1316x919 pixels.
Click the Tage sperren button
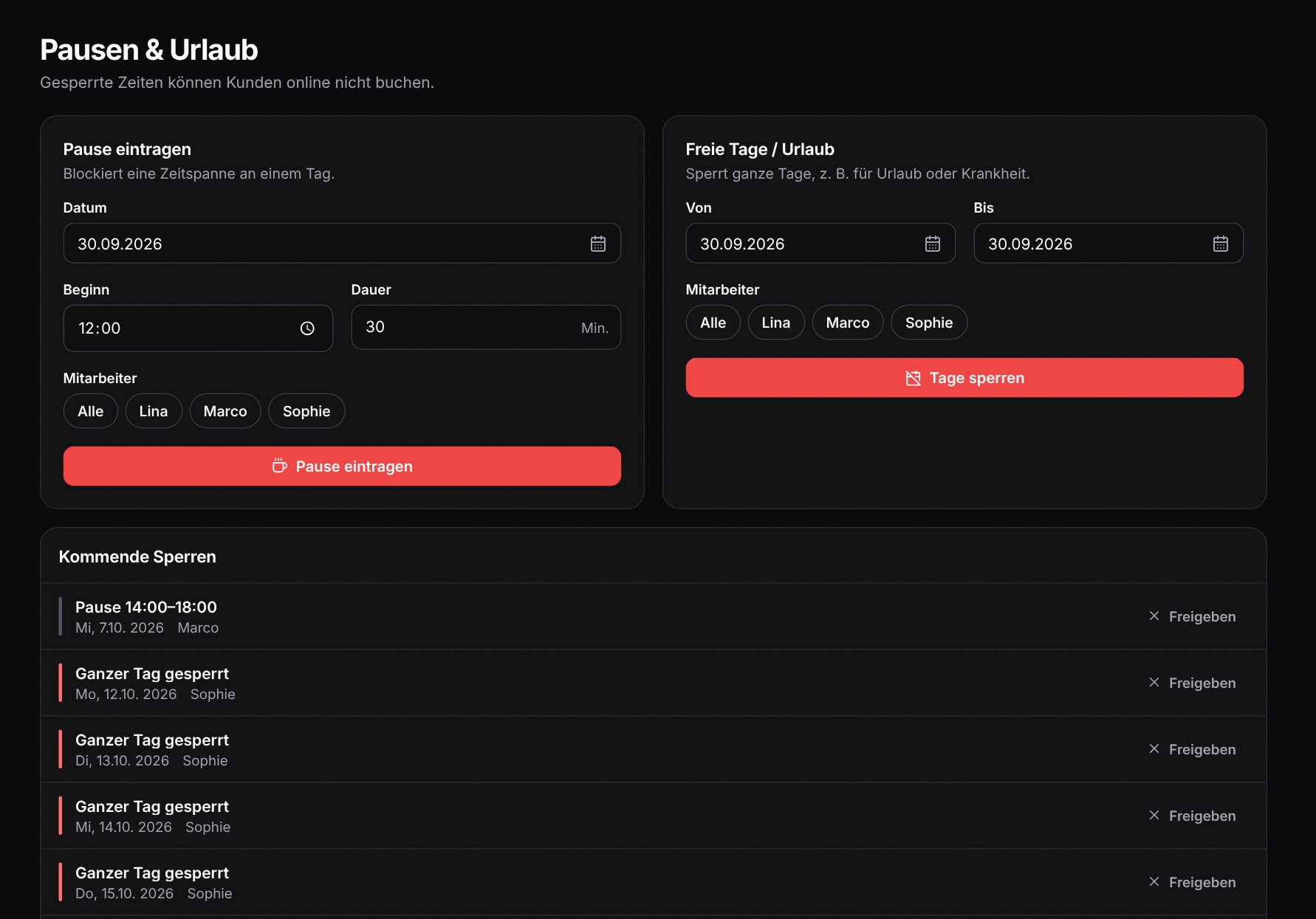pos(964,378)
